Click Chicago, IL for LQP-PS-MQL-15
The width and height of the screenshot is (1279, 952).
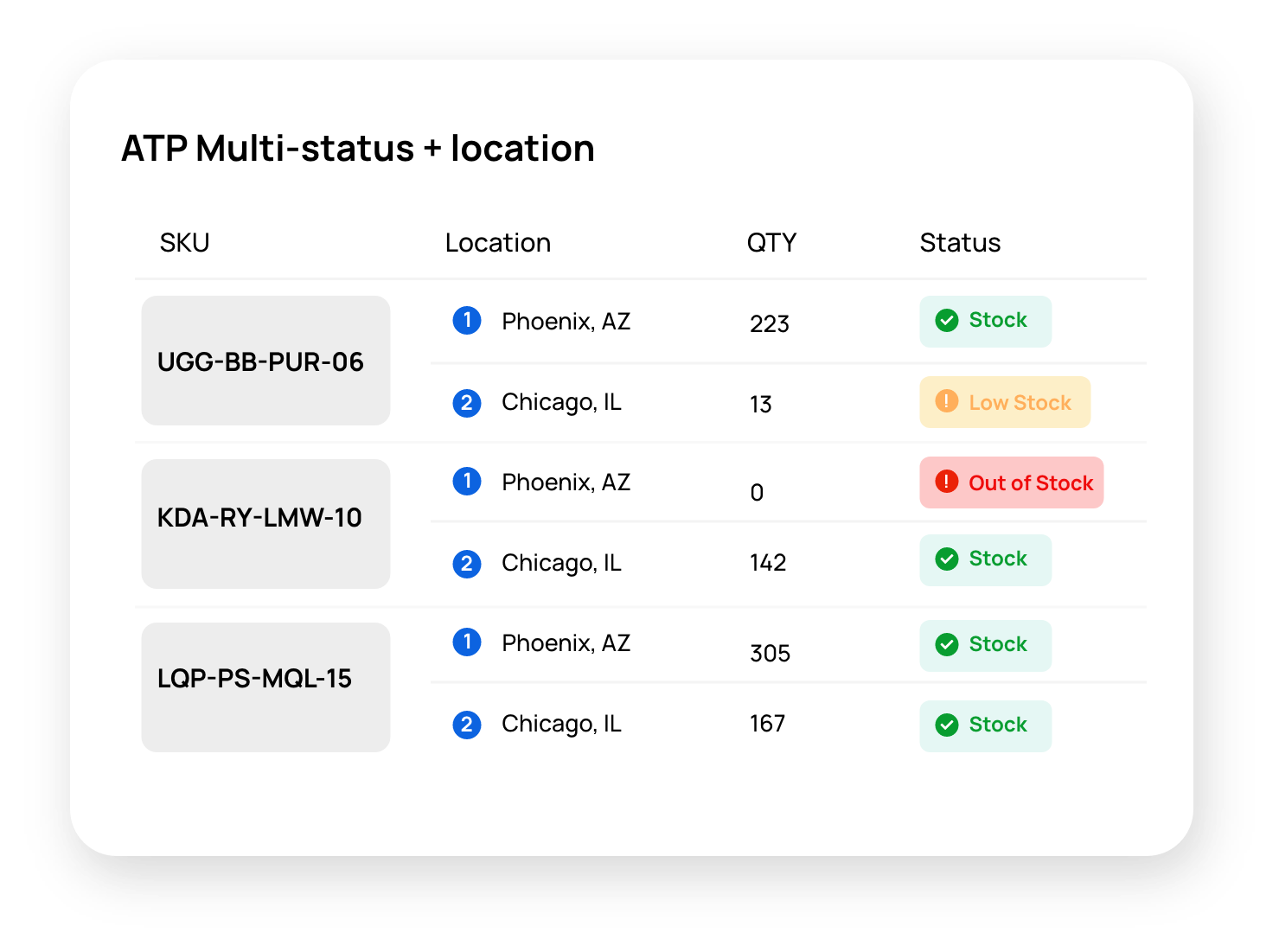[x=561, y=725]
